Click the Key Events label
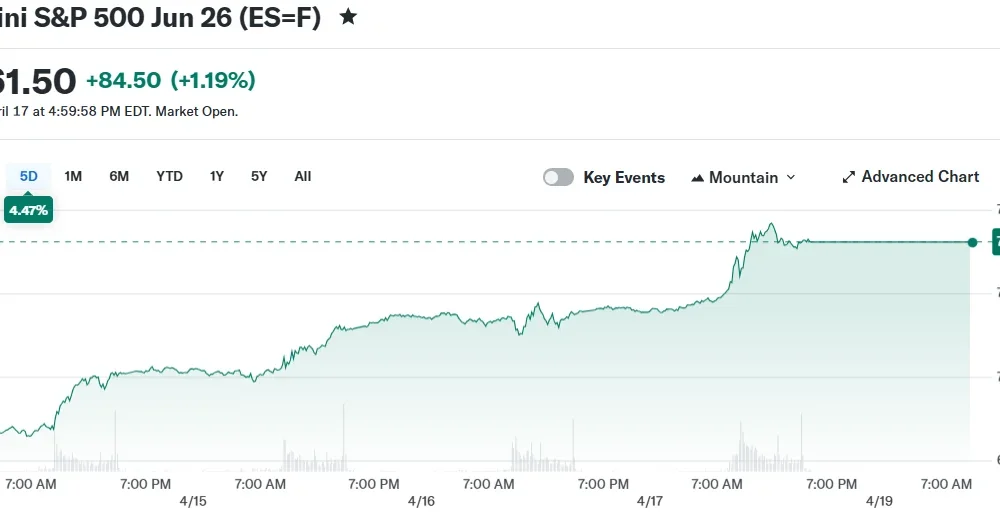Screen dimensions: 1000x513 [624, 177]
